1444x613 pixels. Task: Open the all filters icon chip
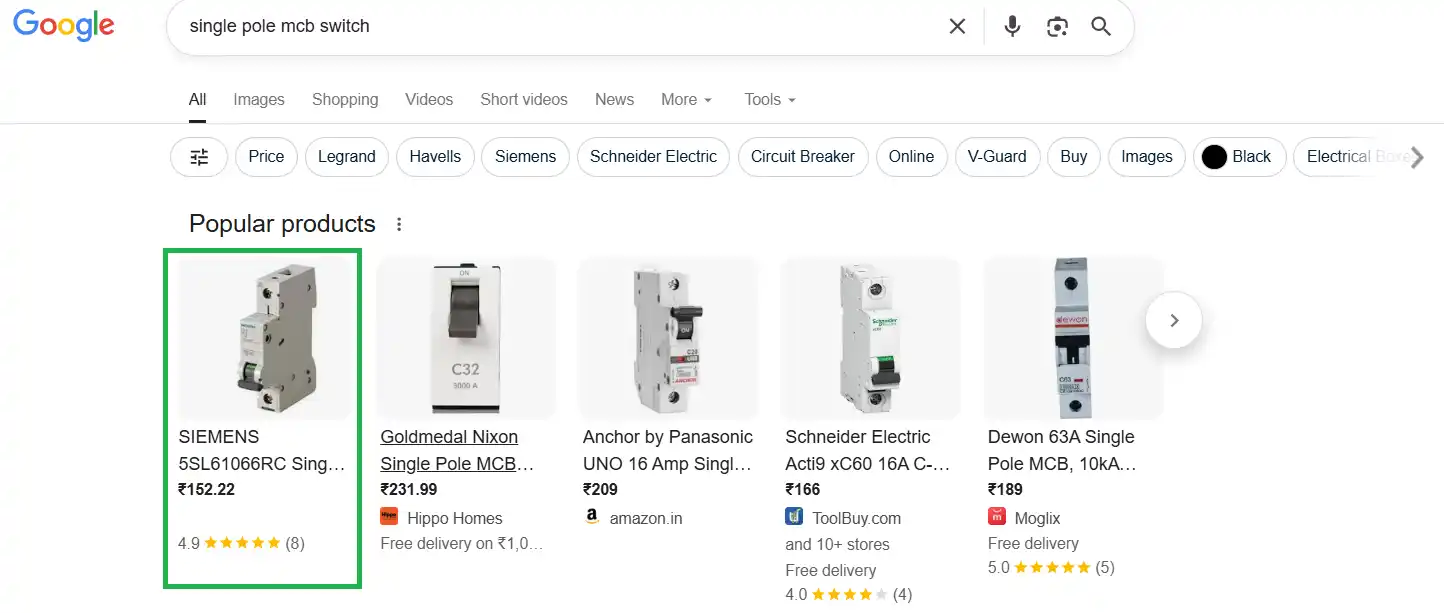pyautogui.click(x=200, y=157)
